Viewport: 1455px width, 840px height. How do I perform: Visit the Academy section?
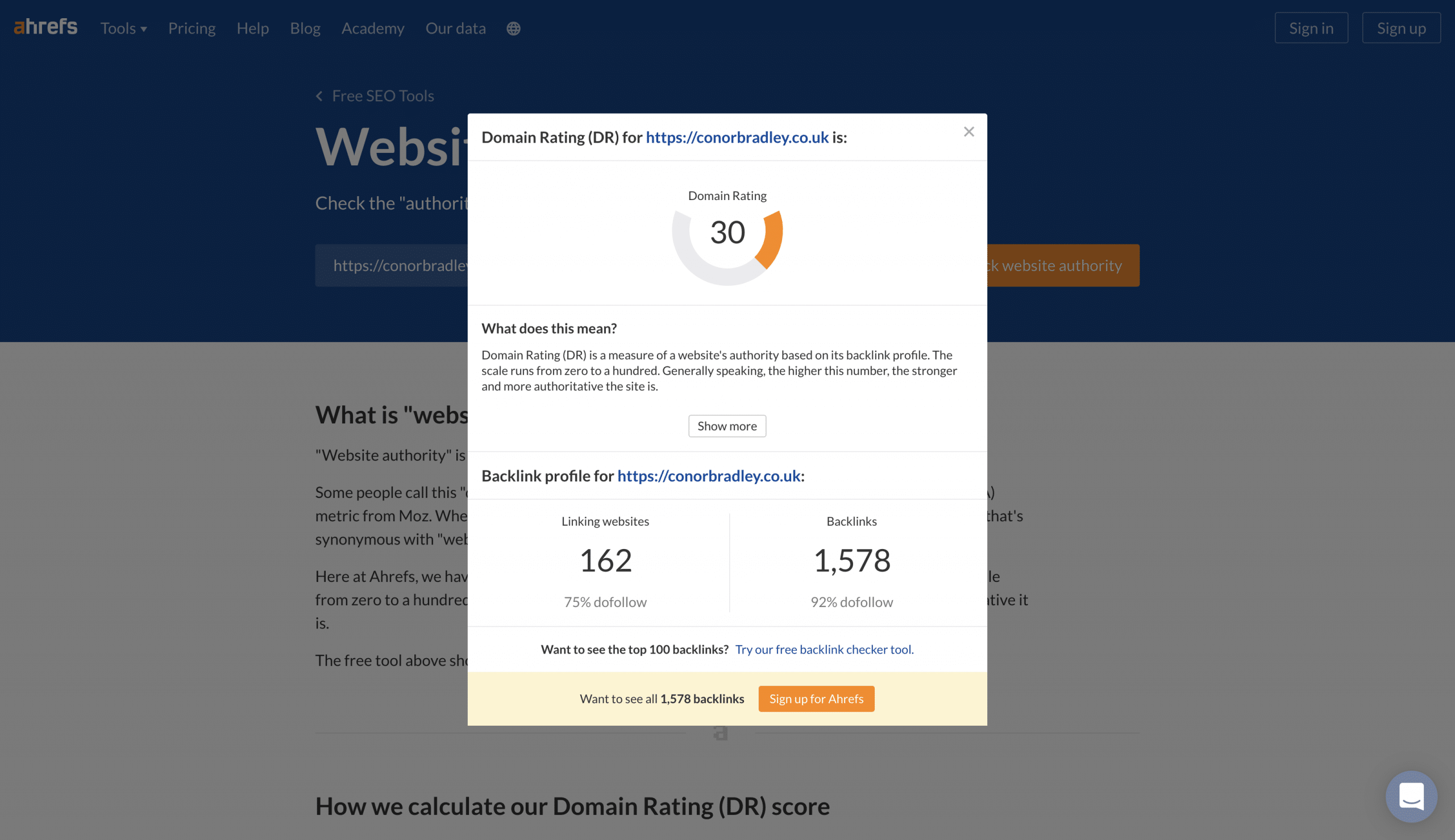click(373, 28)
